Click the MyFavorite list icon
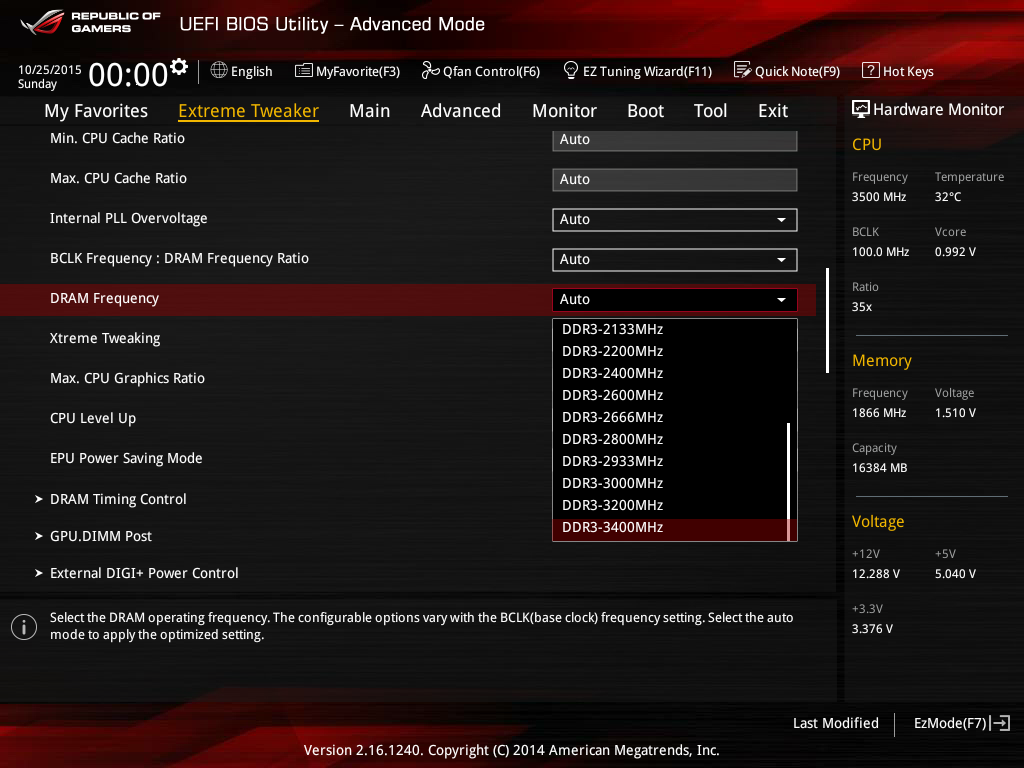Image resolution: width=1024 pixels, height=768 pixels. tap(304, 71)
